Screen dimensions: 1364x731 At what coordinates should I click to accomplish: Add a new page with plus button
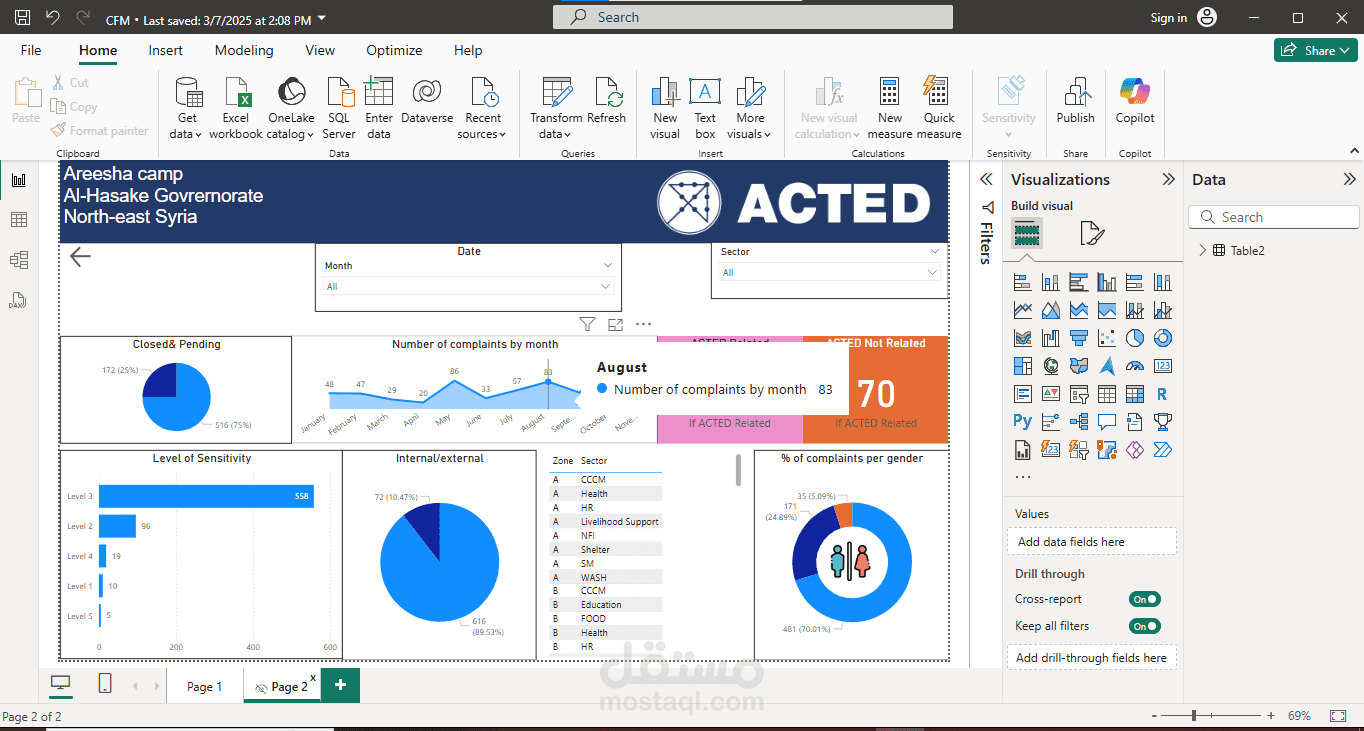(340, 685)
